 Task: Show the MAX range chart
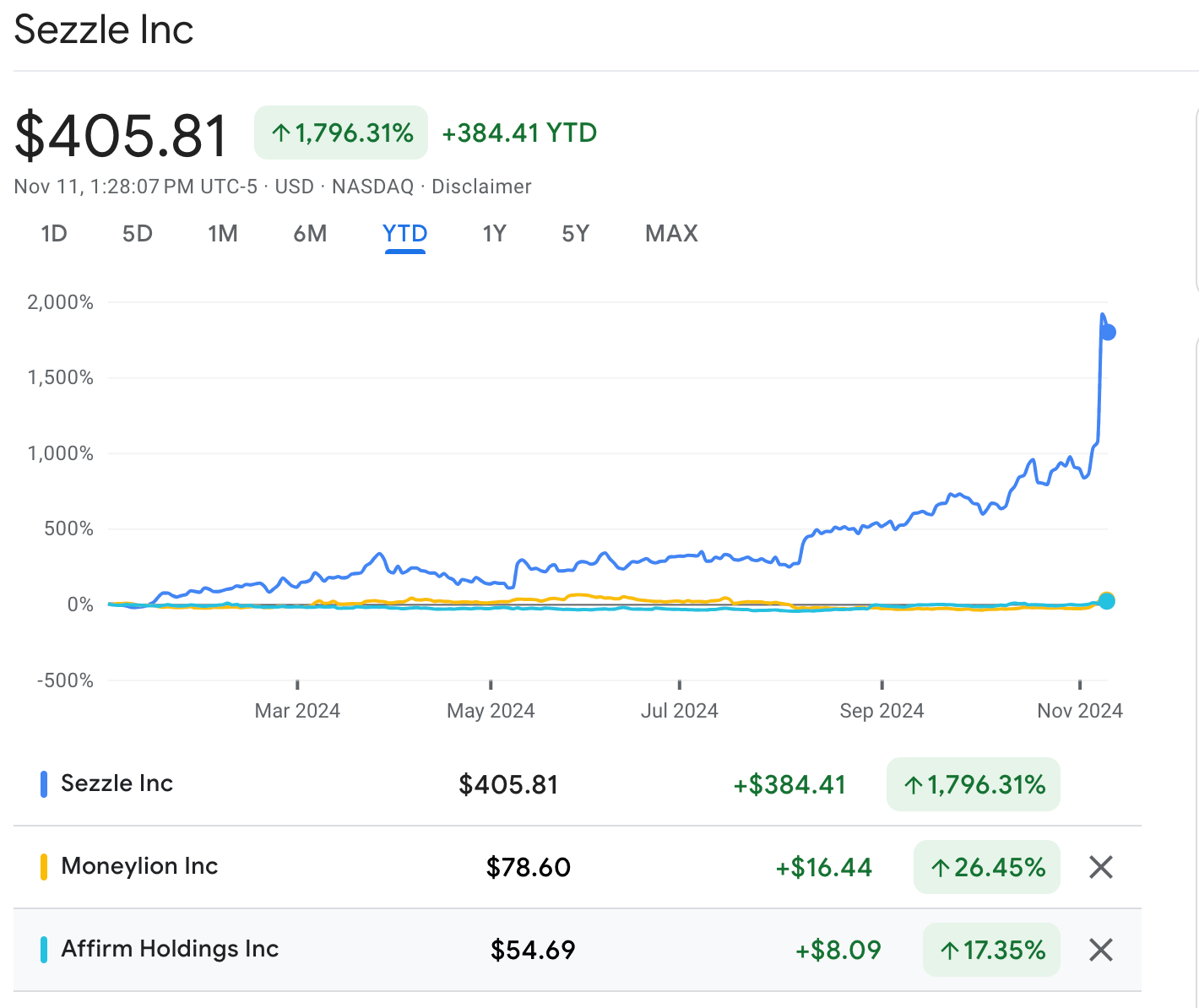click(671, 234)
